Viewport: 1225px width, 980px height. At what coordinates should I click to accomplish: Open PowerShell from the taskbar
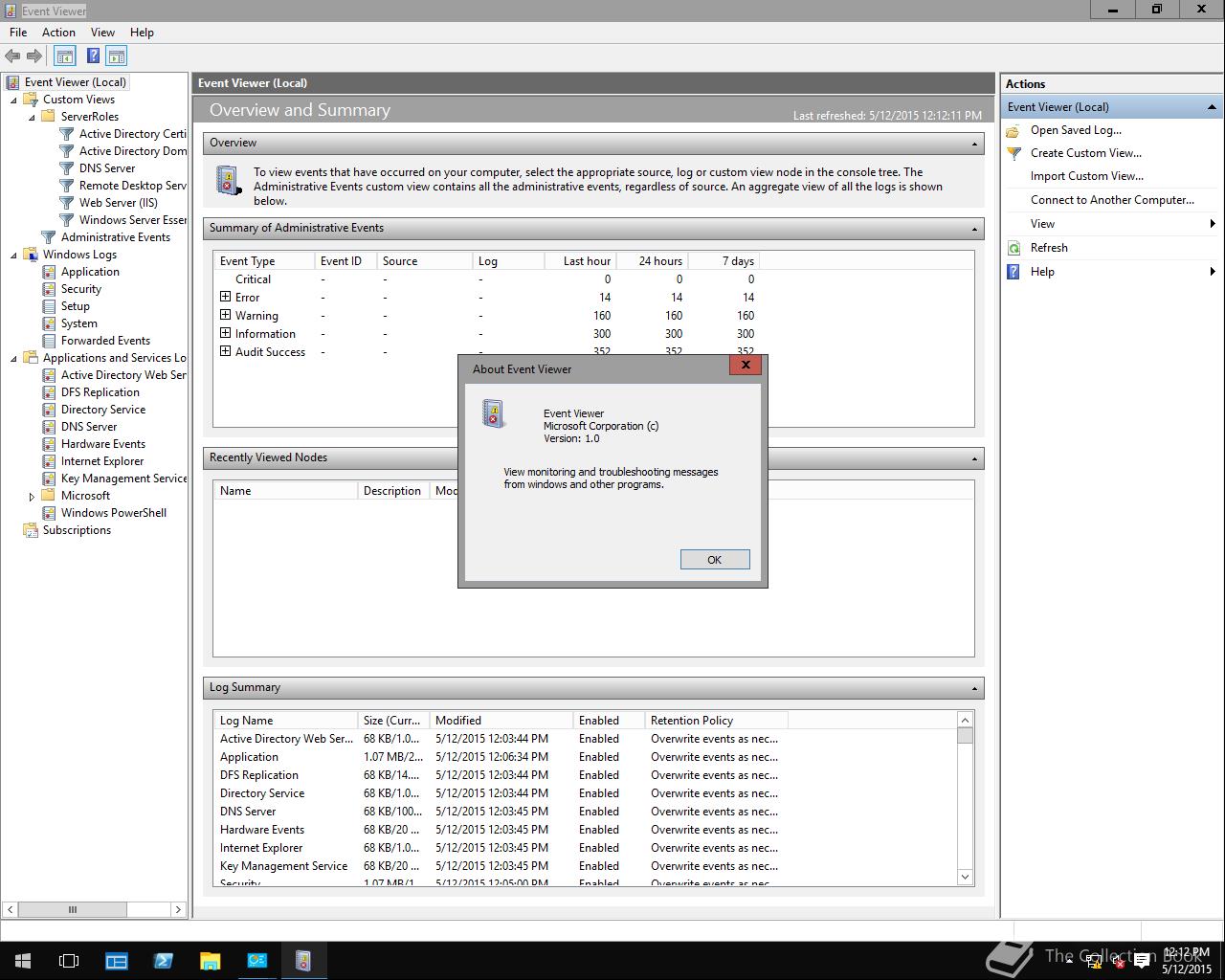163,960
